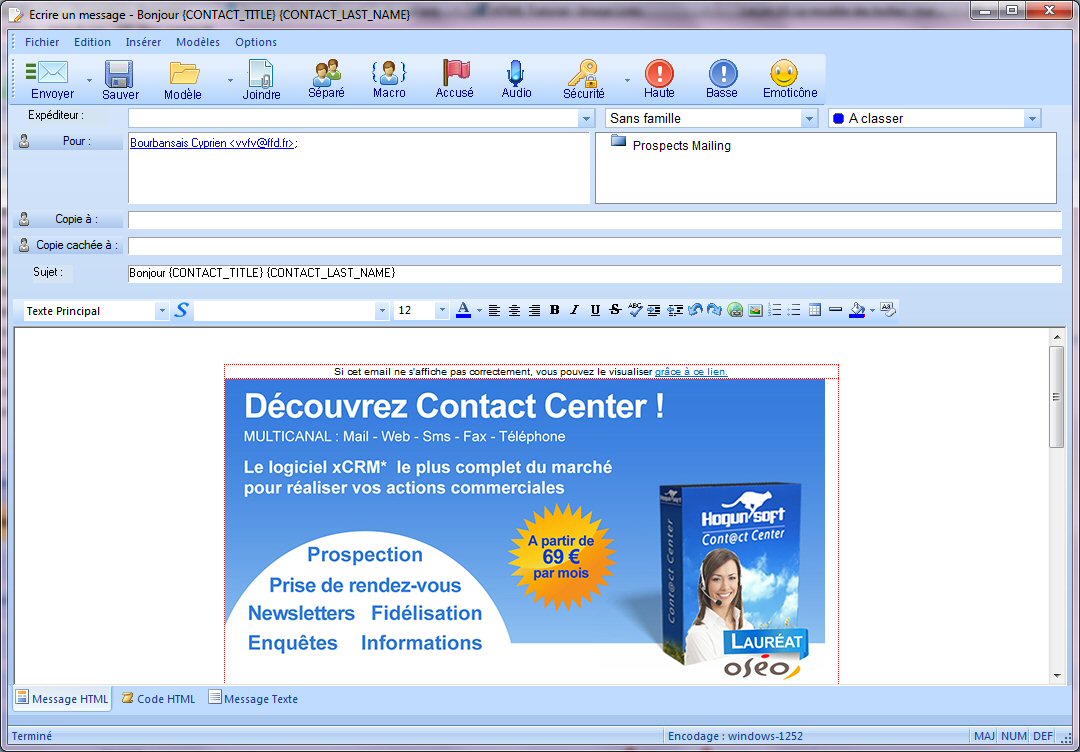Increase the paragraph indent
1080x752 pixels.
pyautogui.click(x=654, y=311)
